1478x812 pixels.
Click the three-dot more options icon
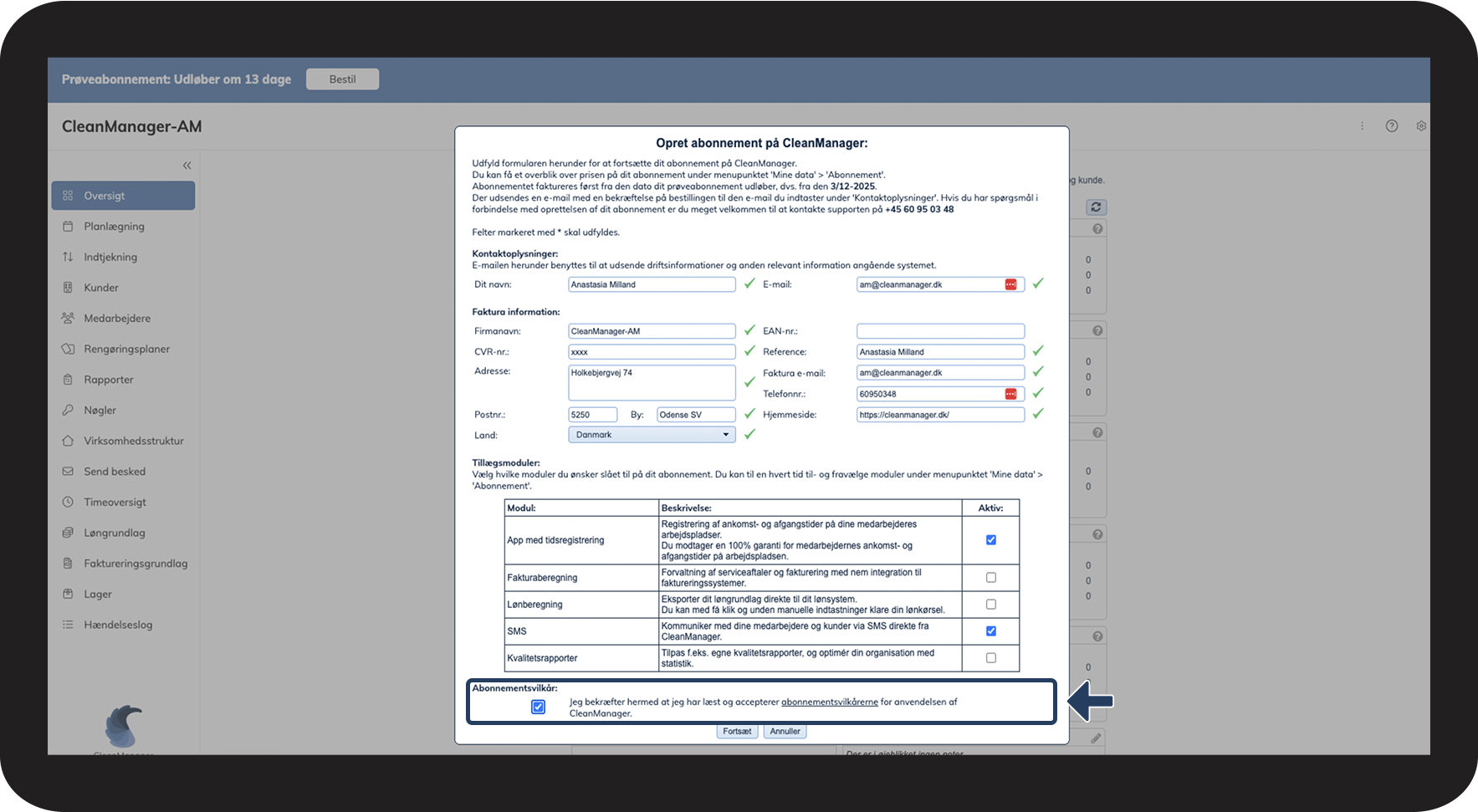point(1362,126)
